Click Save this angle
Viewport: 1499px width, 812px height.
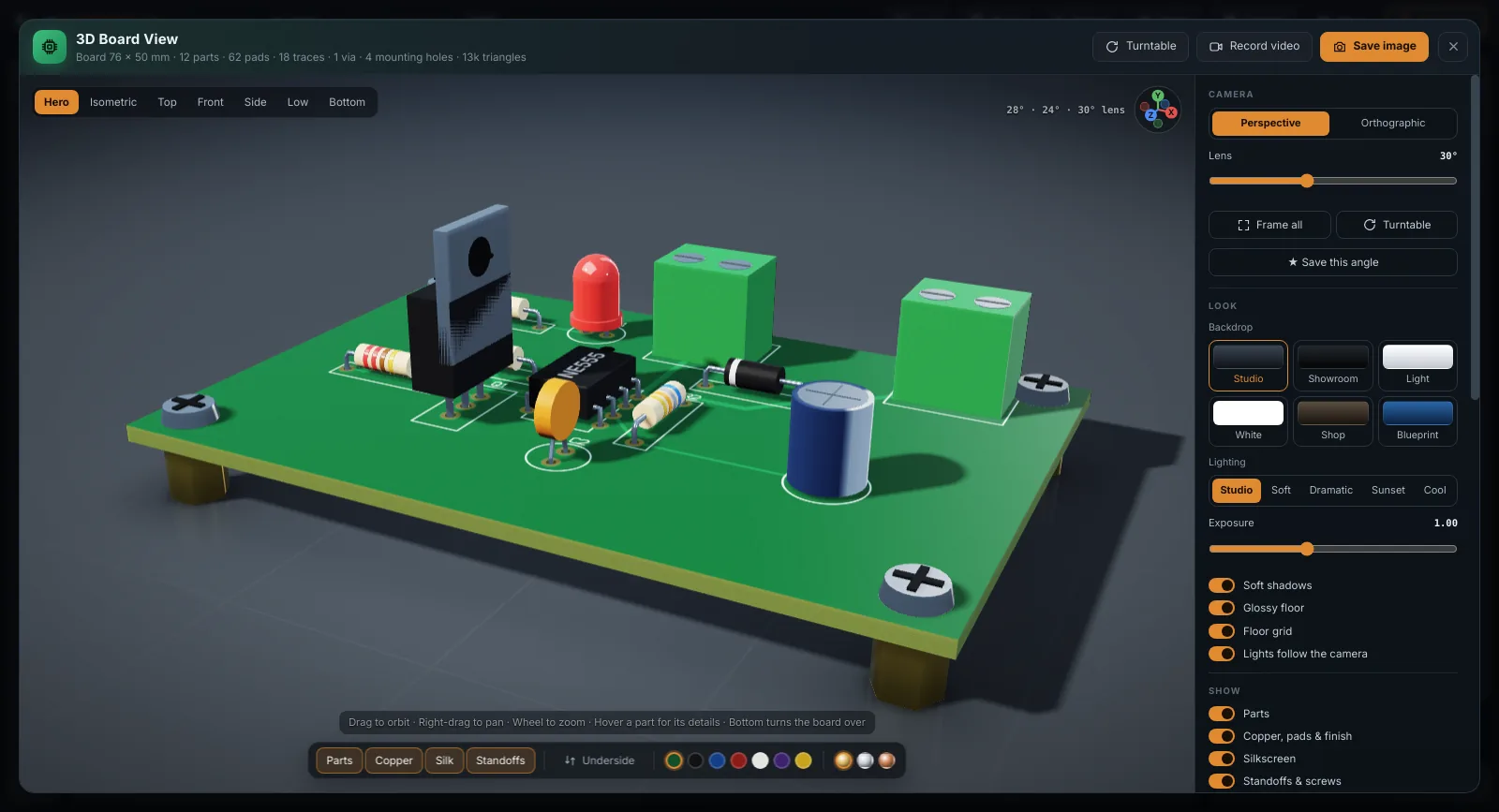pos(1333,262)
